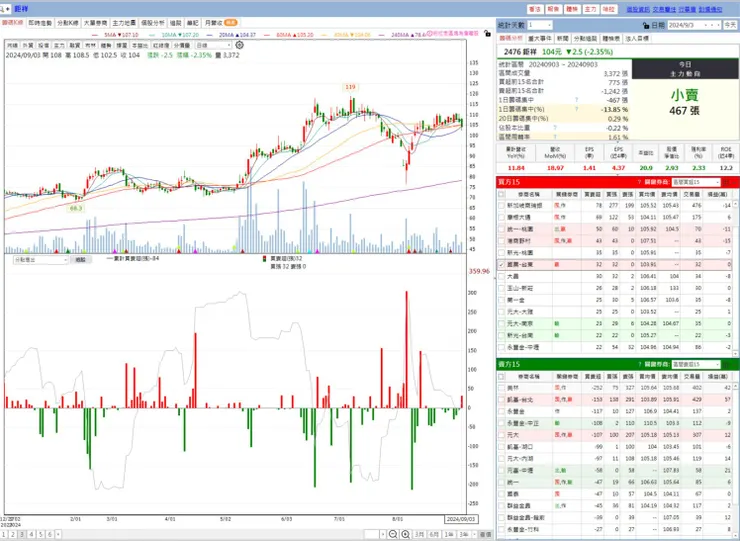Click the help icon beside 1日籌碼集中
740x541 pixels.
pos(576,100)
